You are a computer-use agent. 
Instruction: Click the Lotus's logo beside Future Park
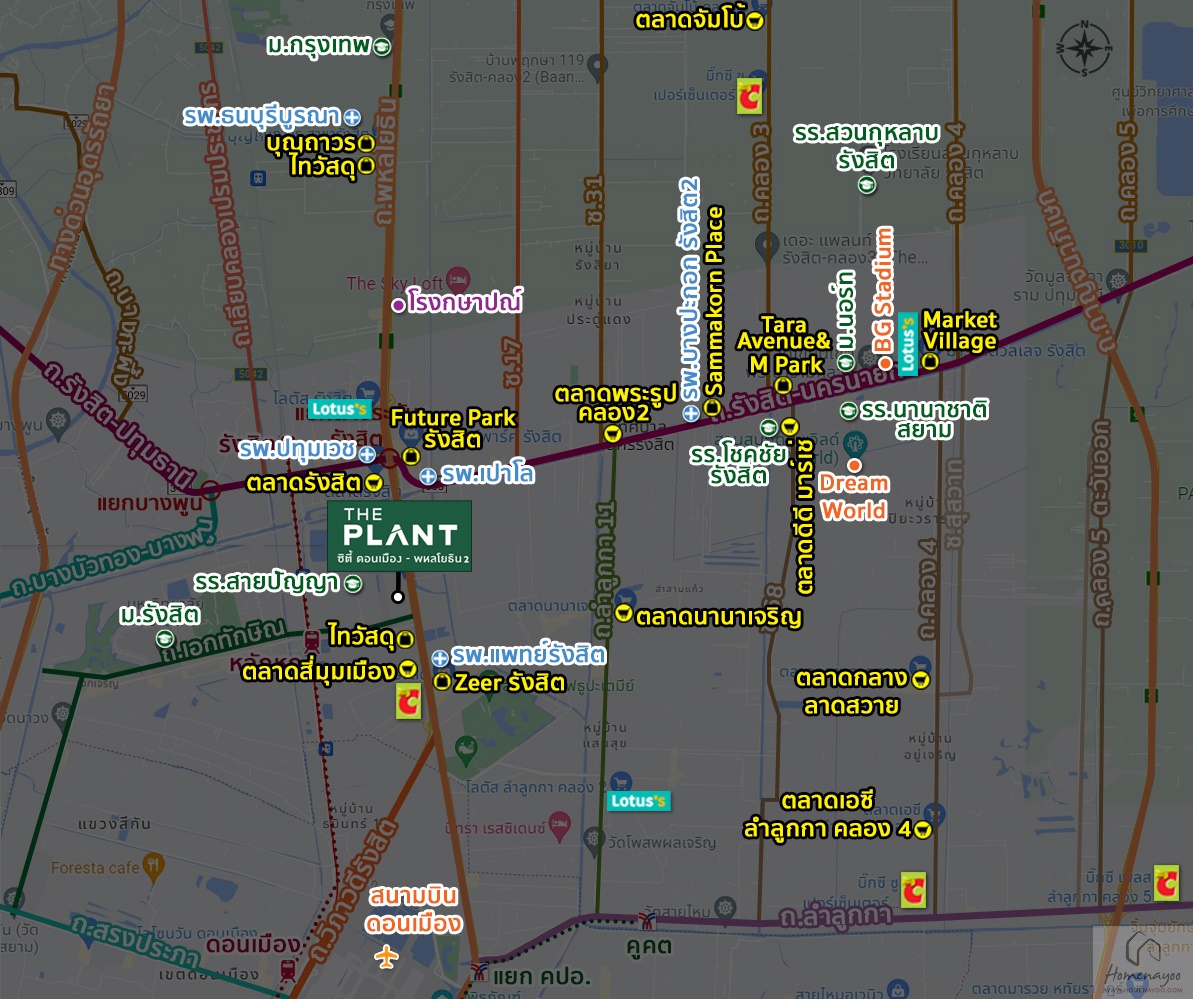(340, 409)
